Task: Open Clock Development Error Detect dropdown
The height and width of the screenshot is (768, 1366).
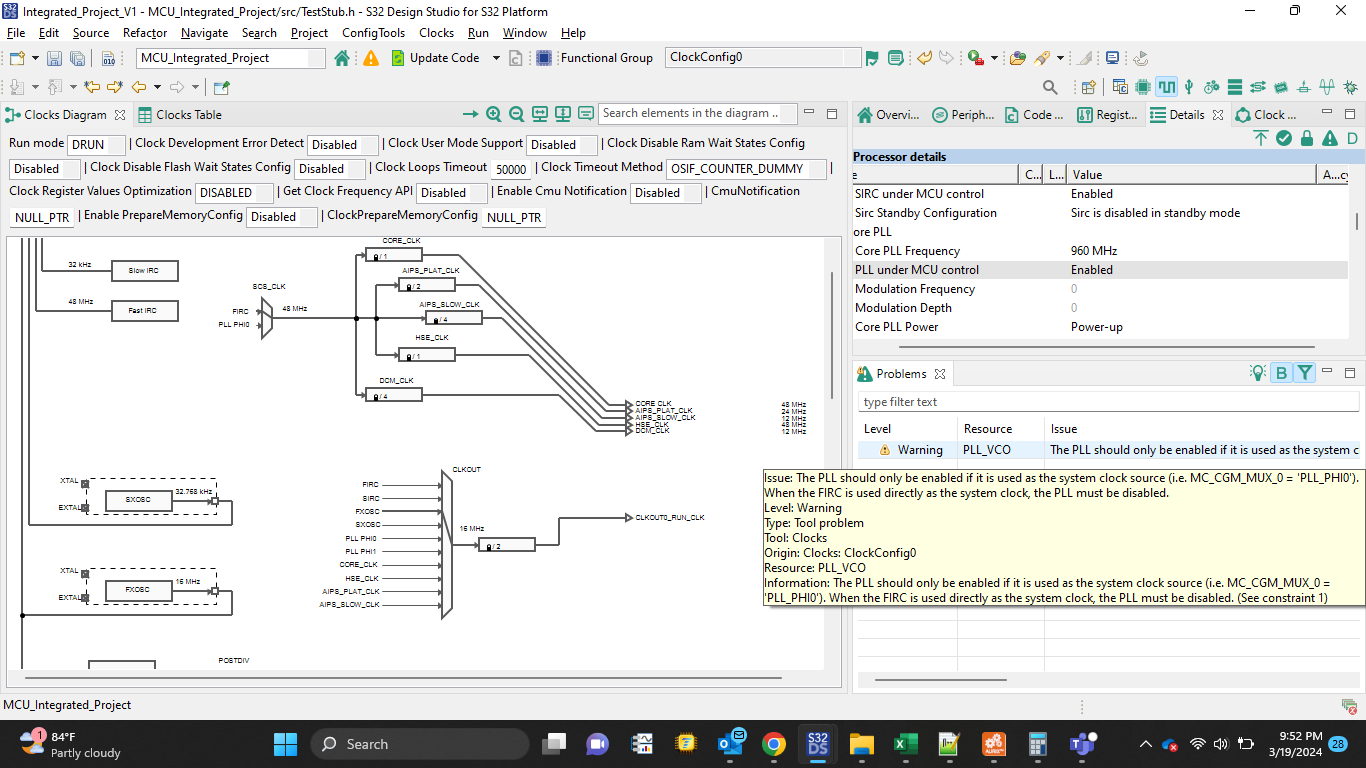Action: tap(343, 145)
